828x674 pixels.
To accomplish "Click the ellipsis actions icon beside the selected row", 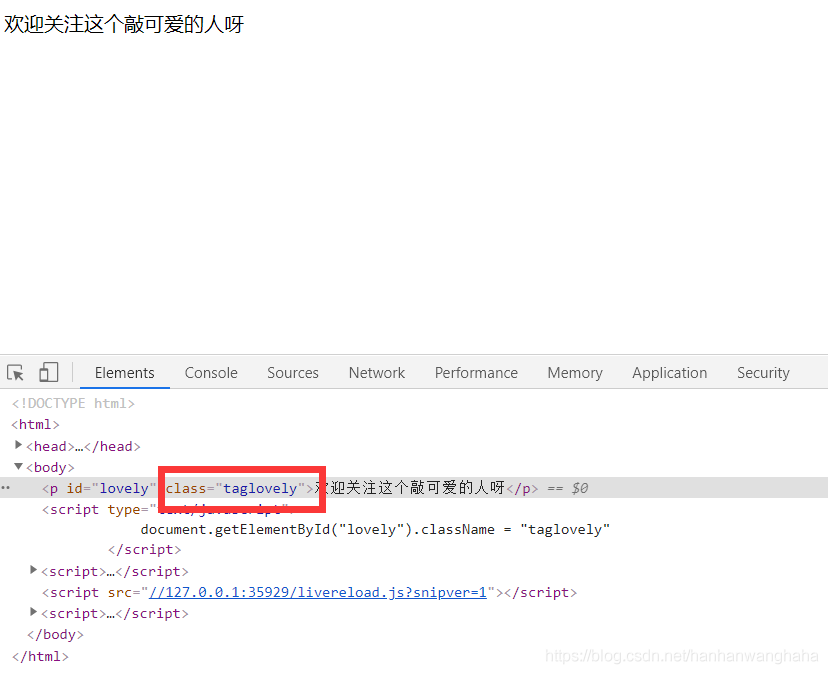I will (x=5, y=488).
